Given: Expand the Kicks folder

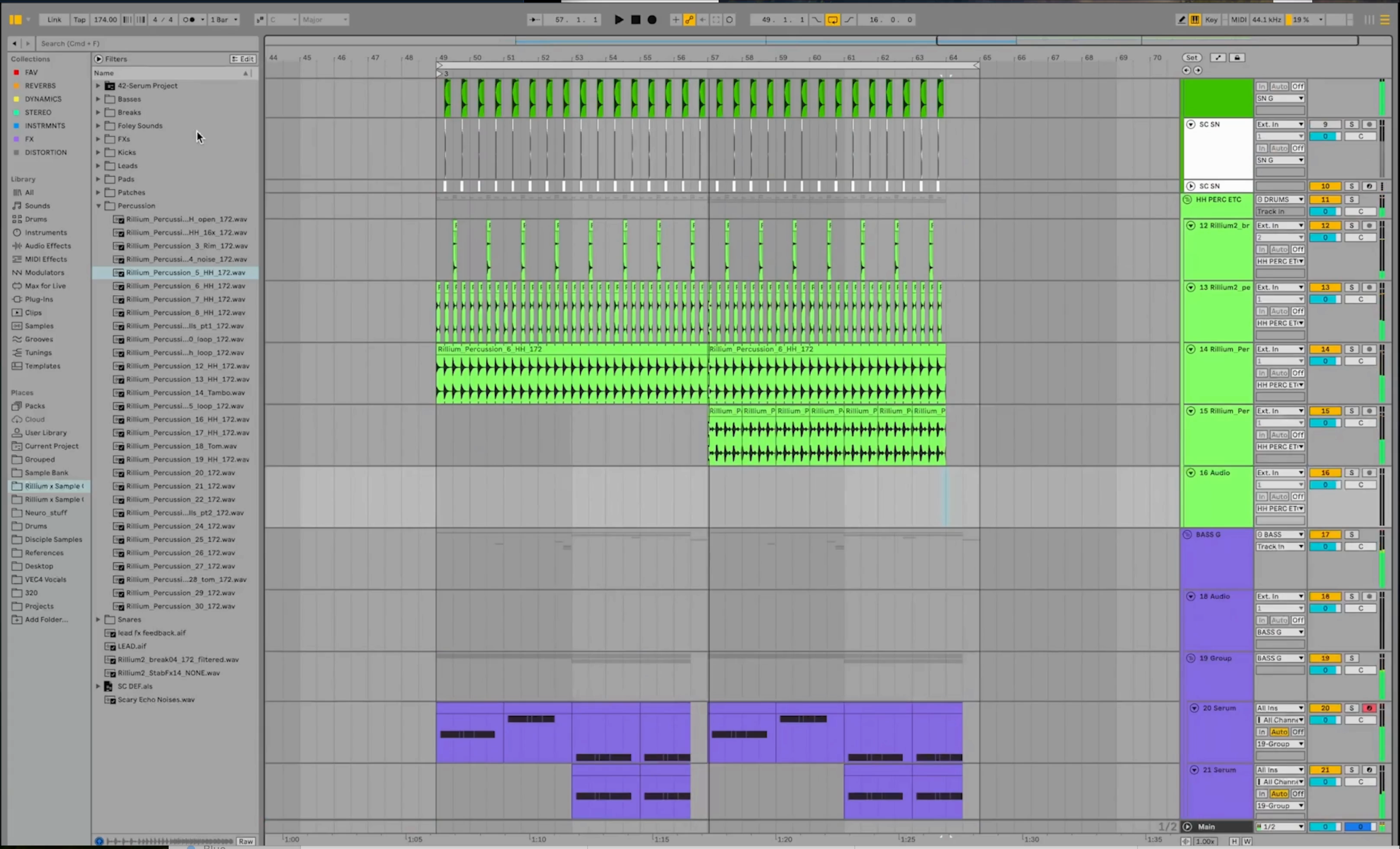Looking at the screenshot, I should point(98,152).
